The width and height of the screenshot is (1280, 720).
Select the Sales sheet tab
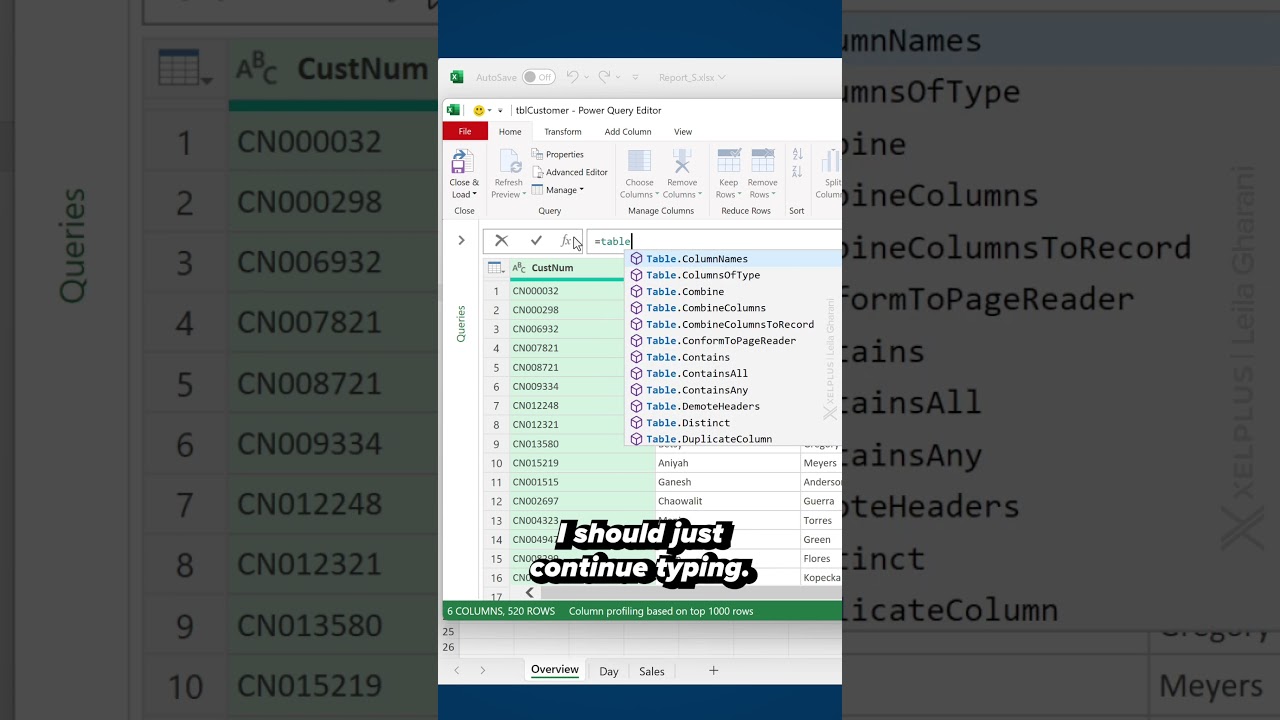[x=652, y=671]
